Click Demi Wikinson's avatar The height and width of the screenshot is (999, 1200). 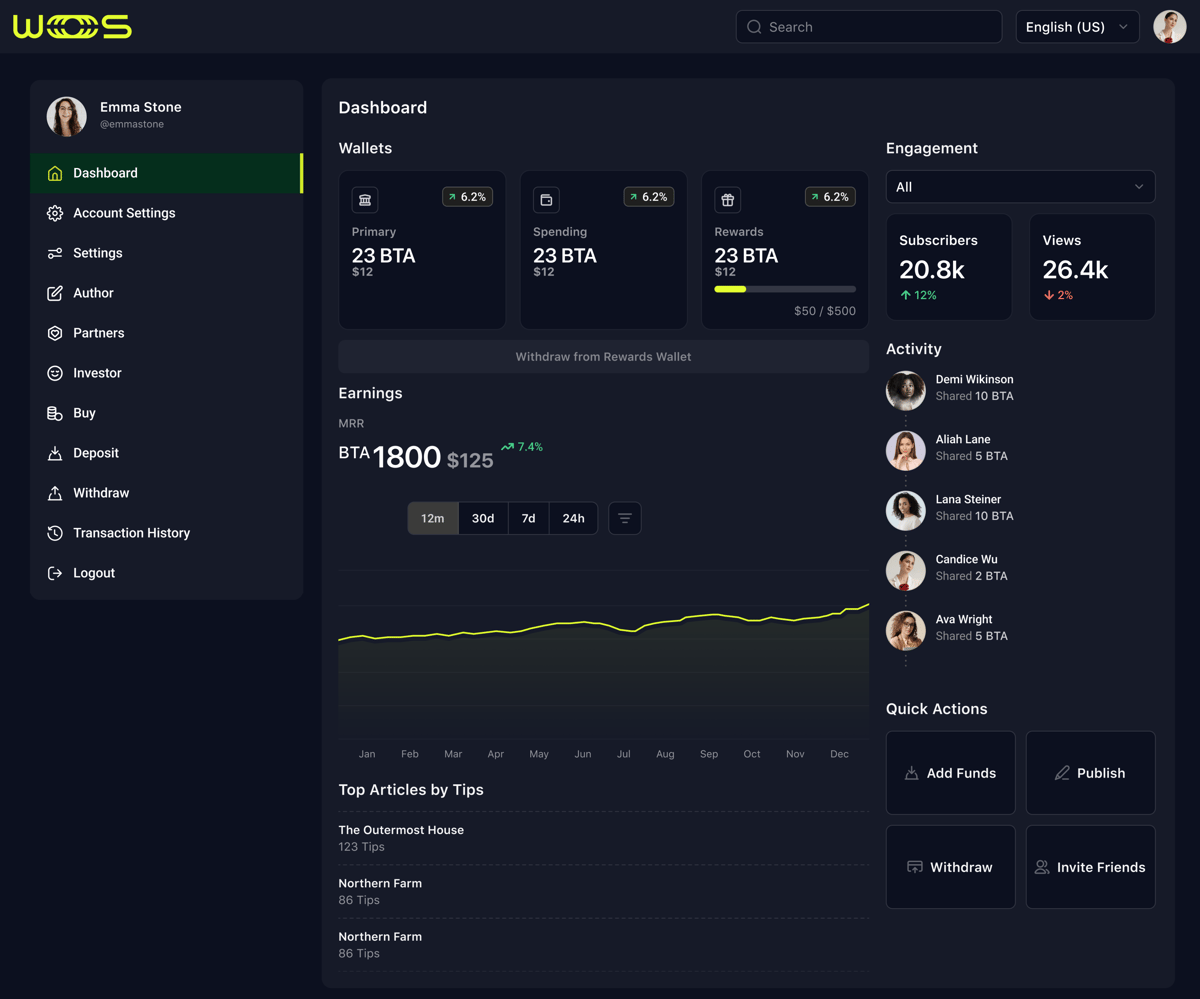coord(906,390)
